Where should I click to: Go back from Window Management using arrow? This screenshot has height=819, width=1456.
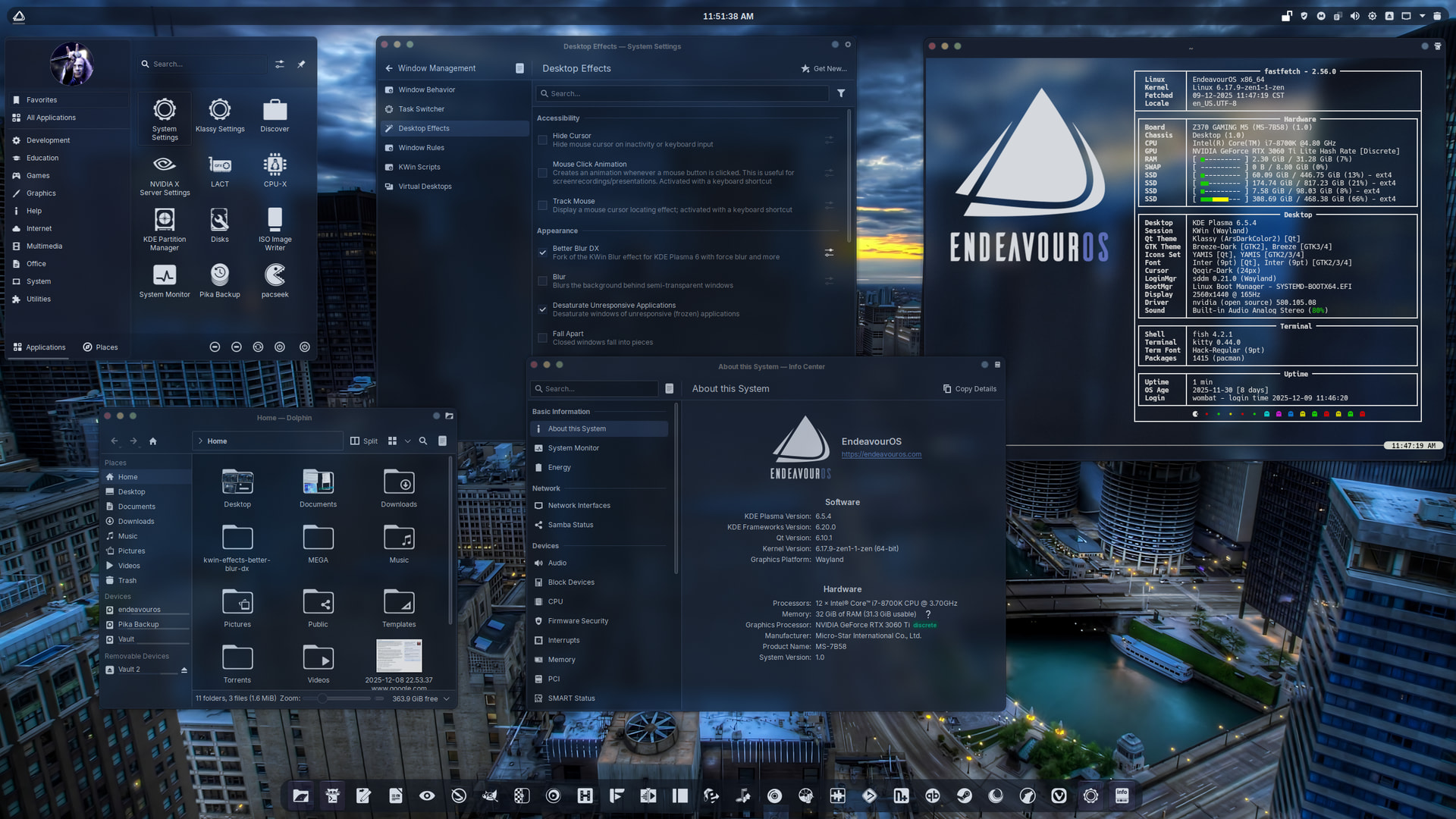pos(389,68)
